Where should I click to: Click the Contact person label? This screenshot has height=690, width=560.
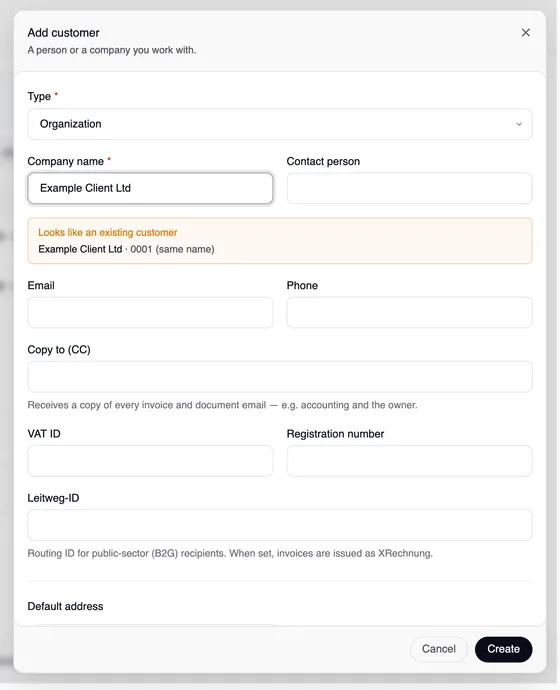[x=323, y=161]
